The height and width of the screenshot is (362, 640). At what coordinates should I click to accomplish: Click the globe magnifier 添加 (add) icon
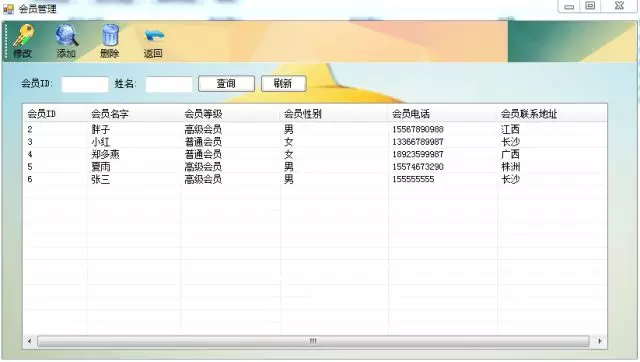(x=67, y=36)
